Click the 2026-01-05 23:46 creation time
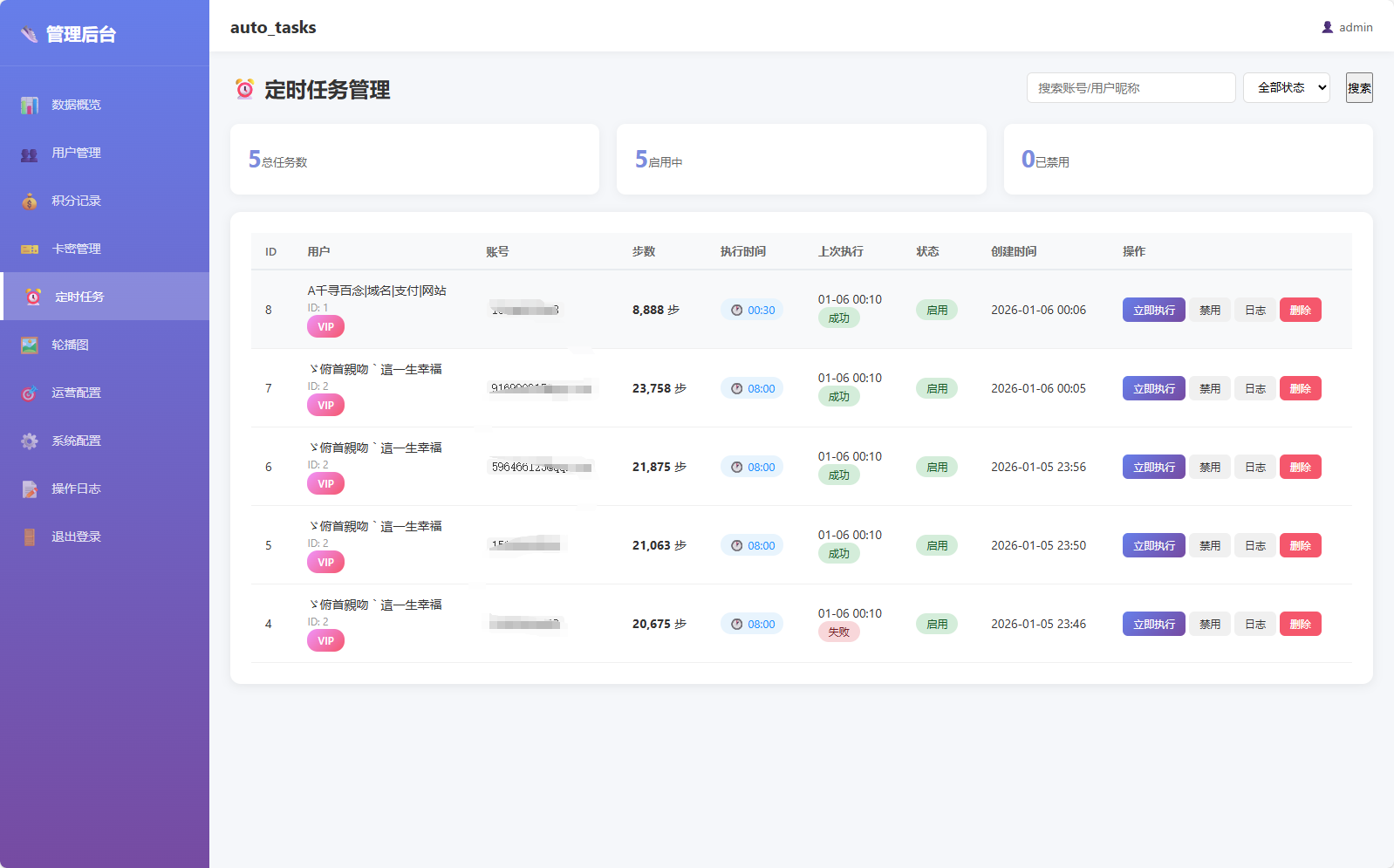Screen dimensions: 1394x868 click(1038, 624)
